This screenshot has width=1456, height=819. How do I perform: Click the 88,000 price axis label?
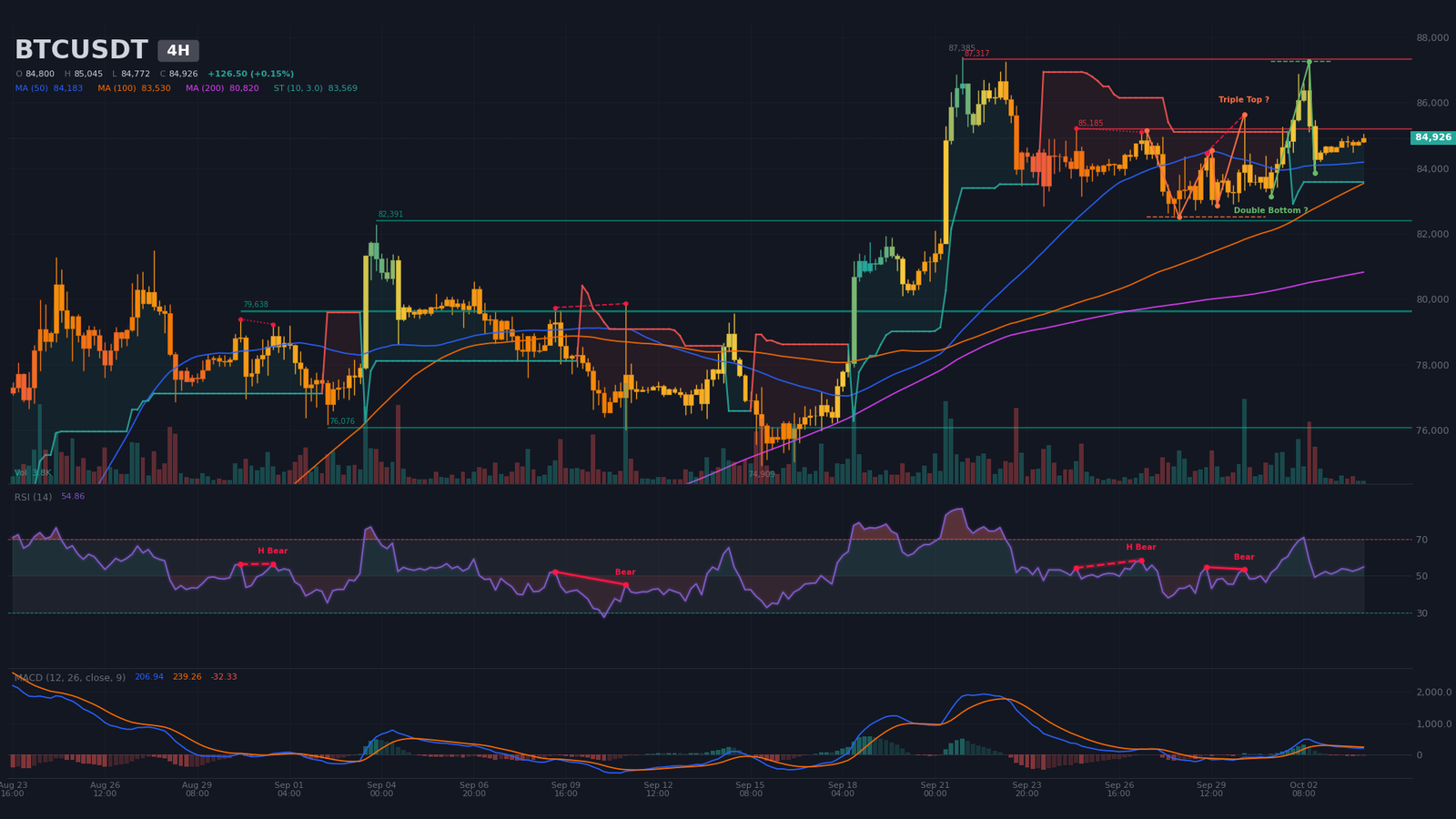(1432, 38)
